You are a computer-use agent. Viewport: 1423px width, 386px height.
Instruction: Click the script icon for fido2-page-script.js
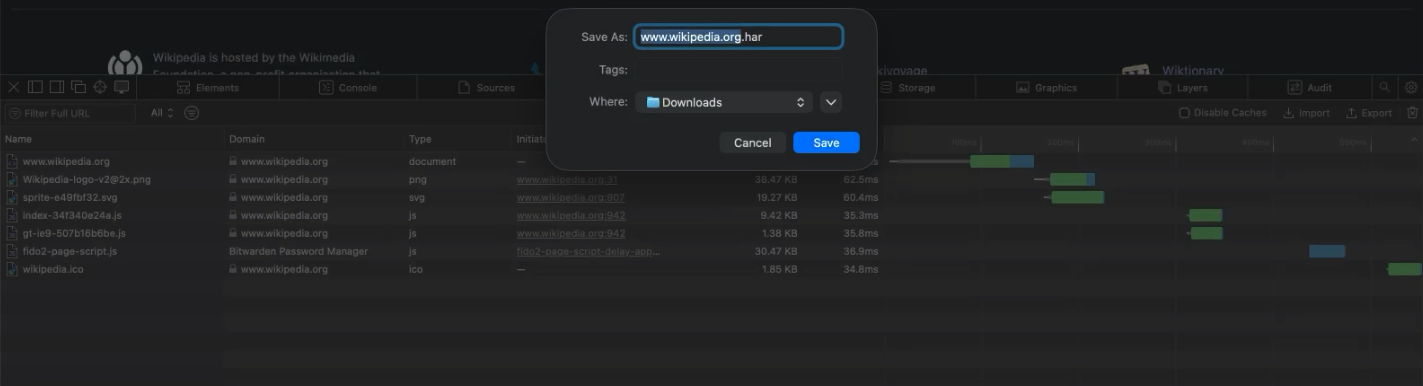pos(12,251)
